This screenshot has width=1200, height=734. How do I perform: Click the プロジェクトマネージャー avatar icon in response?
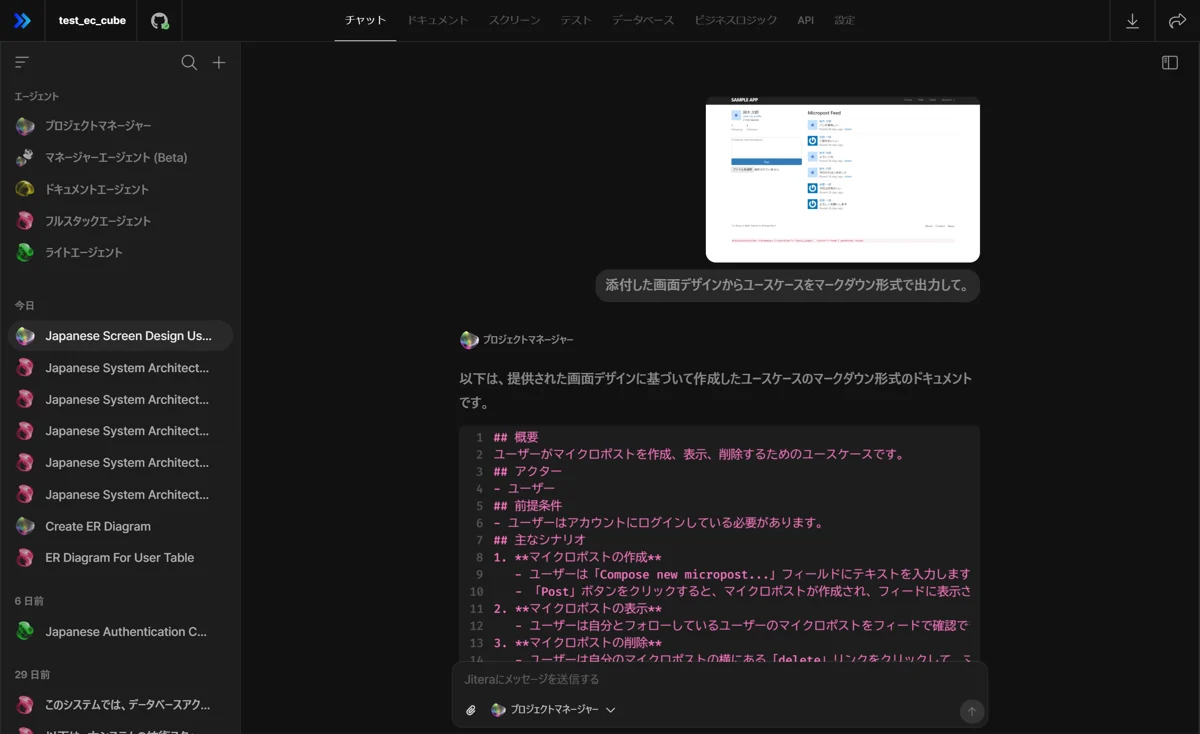(469, 340)
